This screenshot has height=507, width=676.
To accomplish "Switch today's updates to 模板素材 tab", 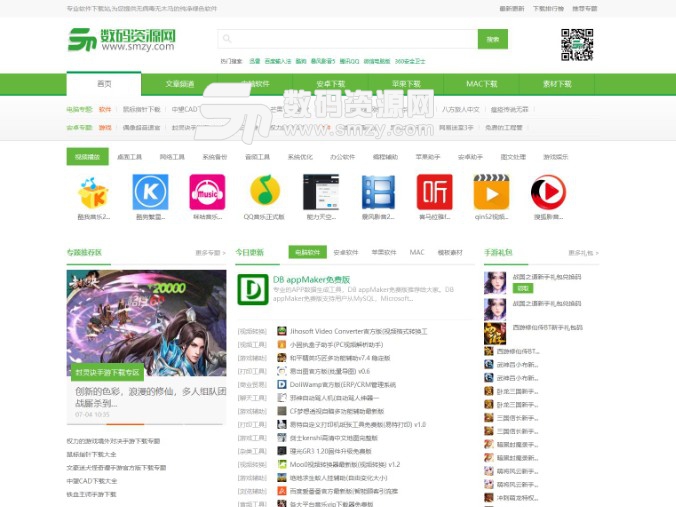I will click(x=450, y=252).
